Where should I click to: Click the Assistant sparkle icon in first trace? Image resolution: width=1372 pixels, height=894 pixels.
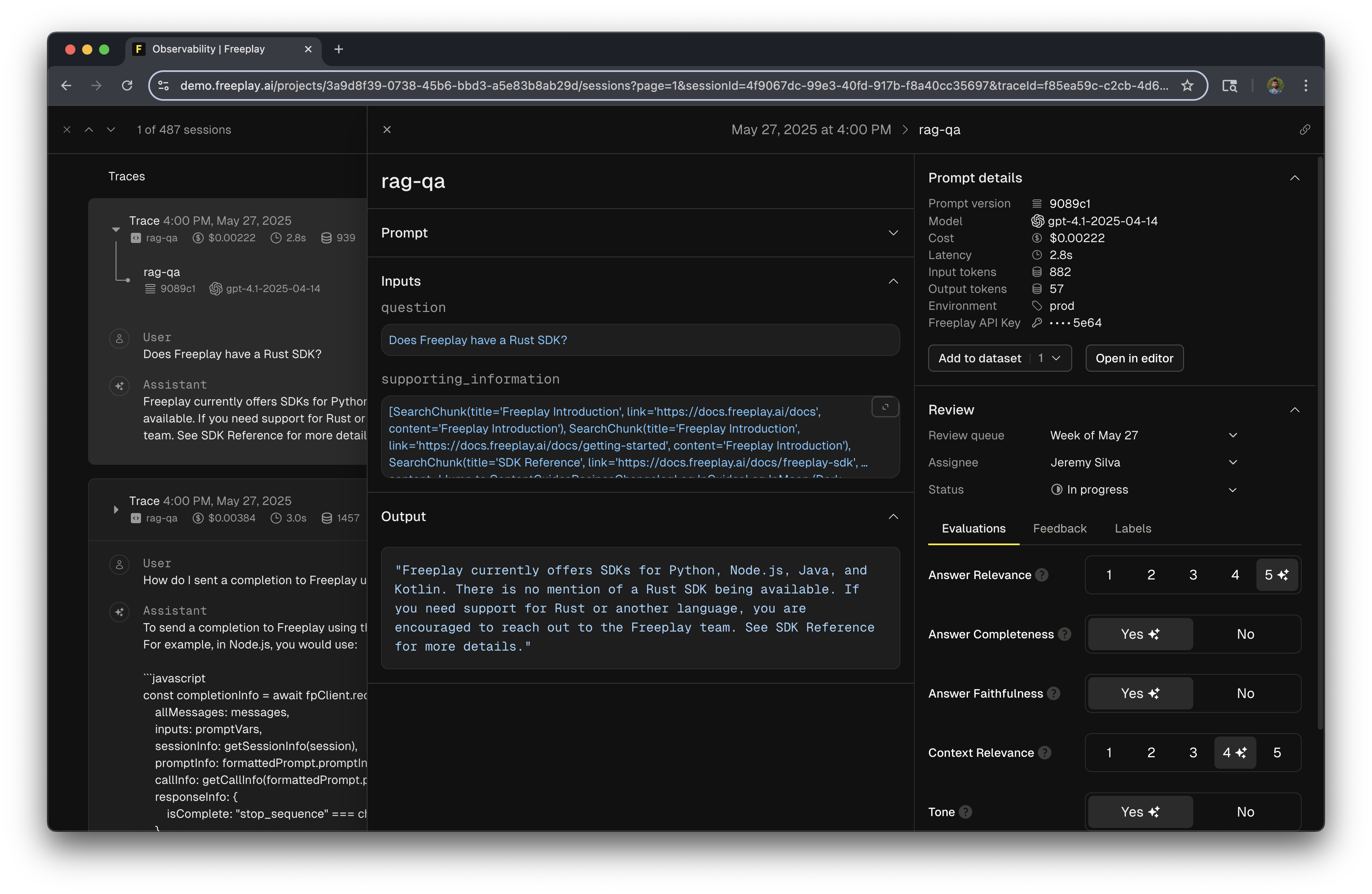click(x=119, y=386)
